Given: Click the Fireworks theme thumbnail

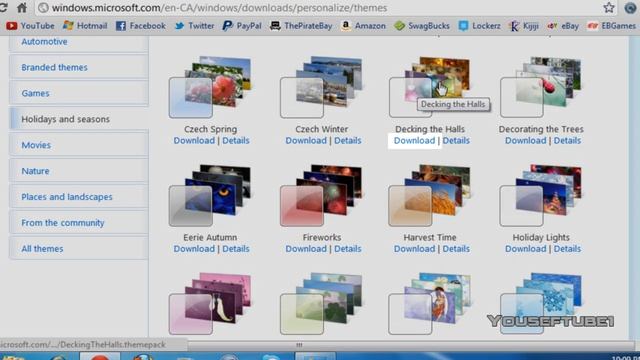Looking at the screenshot, I should click(x=321, y=195).
